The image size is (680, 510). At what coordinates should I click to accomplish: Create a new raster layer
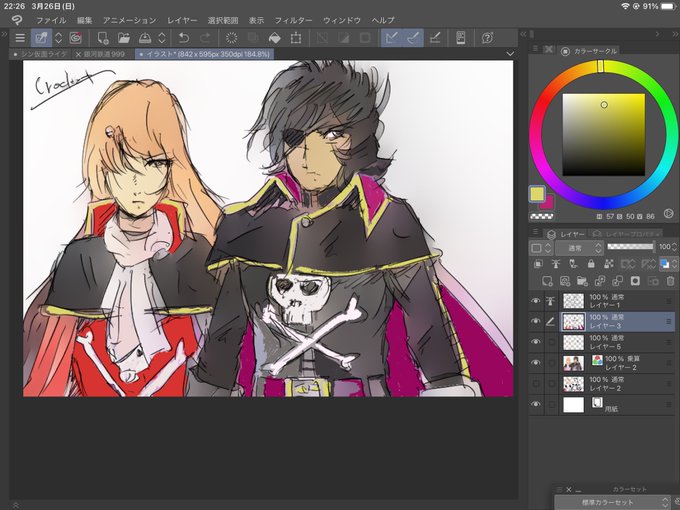point(547,281)
